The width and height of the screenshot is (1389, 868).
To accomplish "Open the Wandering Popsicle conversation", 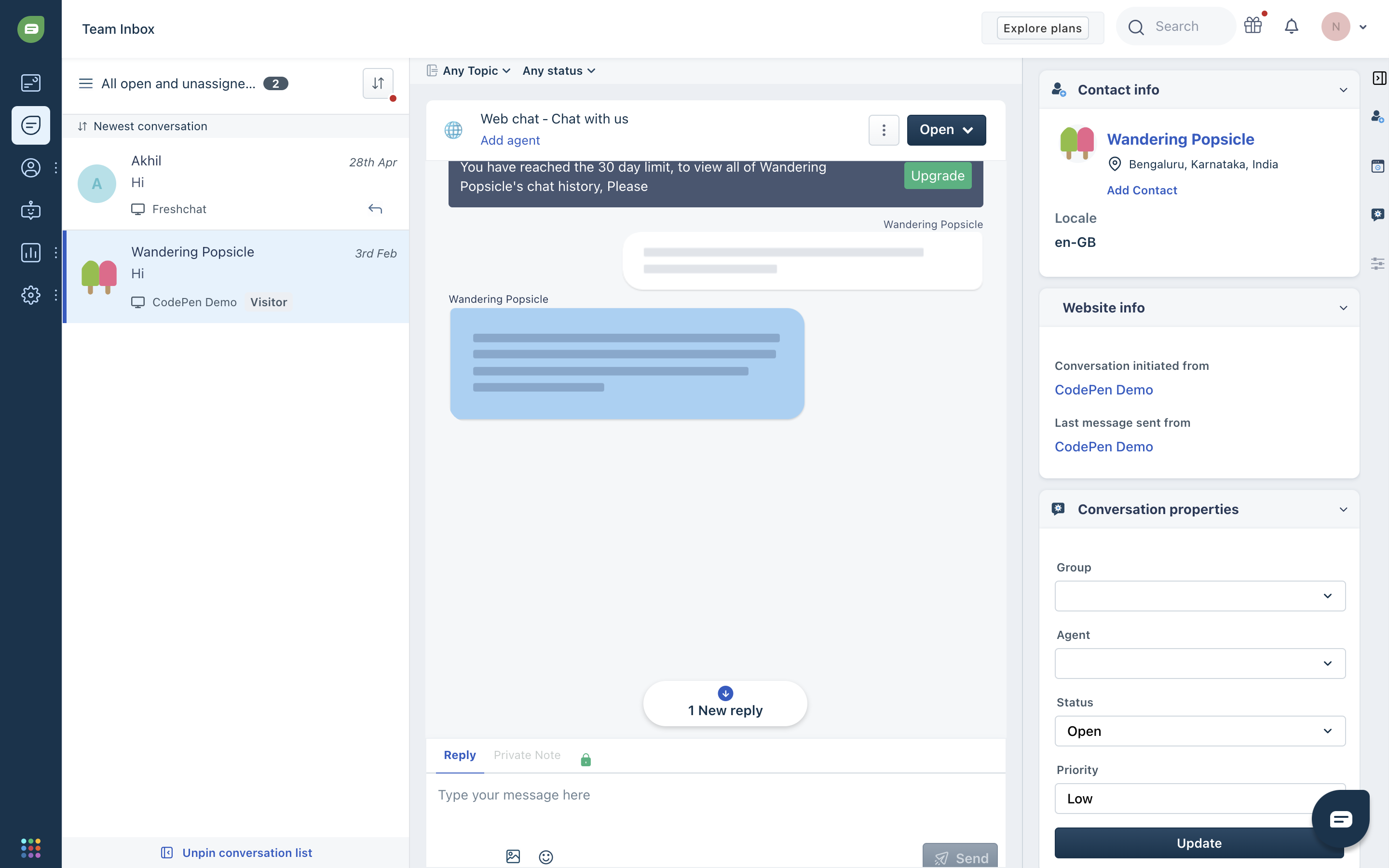I will tap(236, 277).
